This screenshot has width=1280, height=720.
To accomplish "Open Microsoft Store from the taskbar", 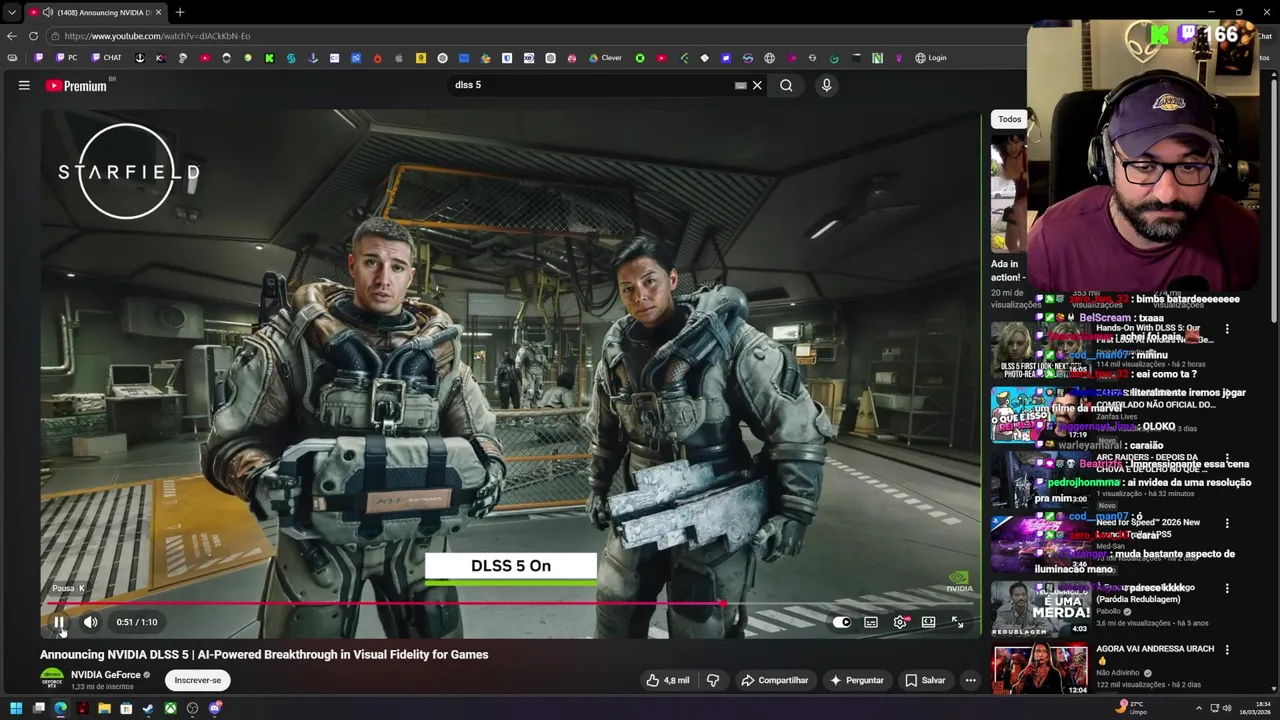I will click(x=126, y=708).
